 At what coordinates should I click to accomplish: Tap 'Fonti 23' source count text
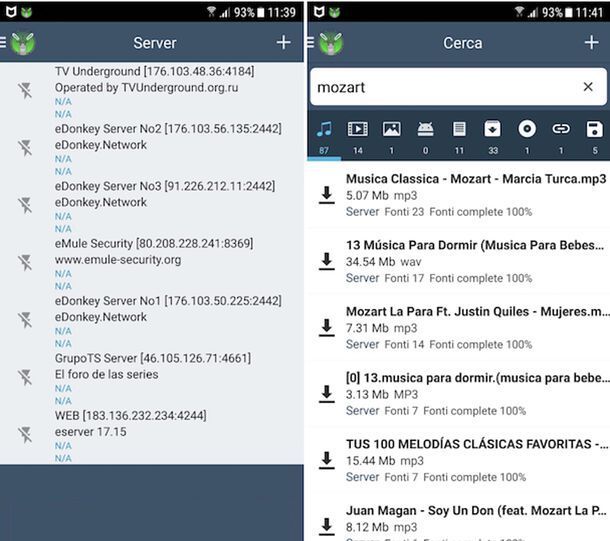click(x=404, y=212)
